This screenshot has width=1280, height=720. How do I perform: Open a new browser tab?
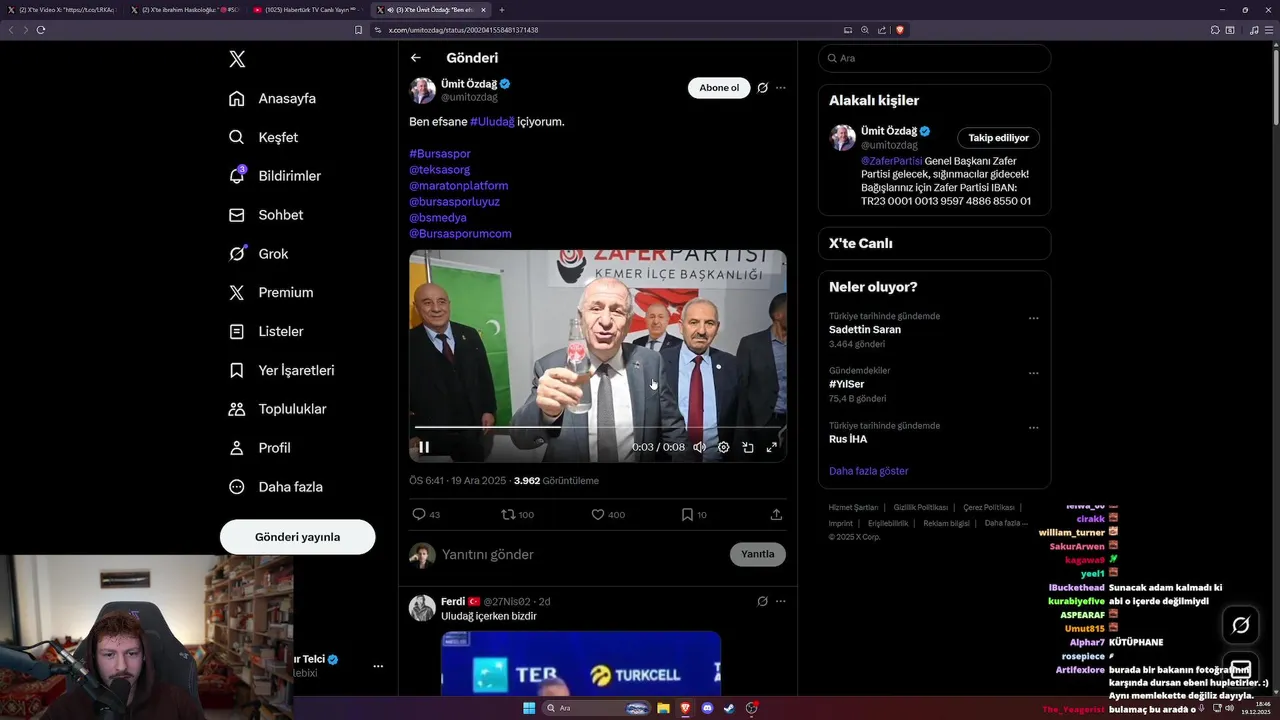coord(502,10)
